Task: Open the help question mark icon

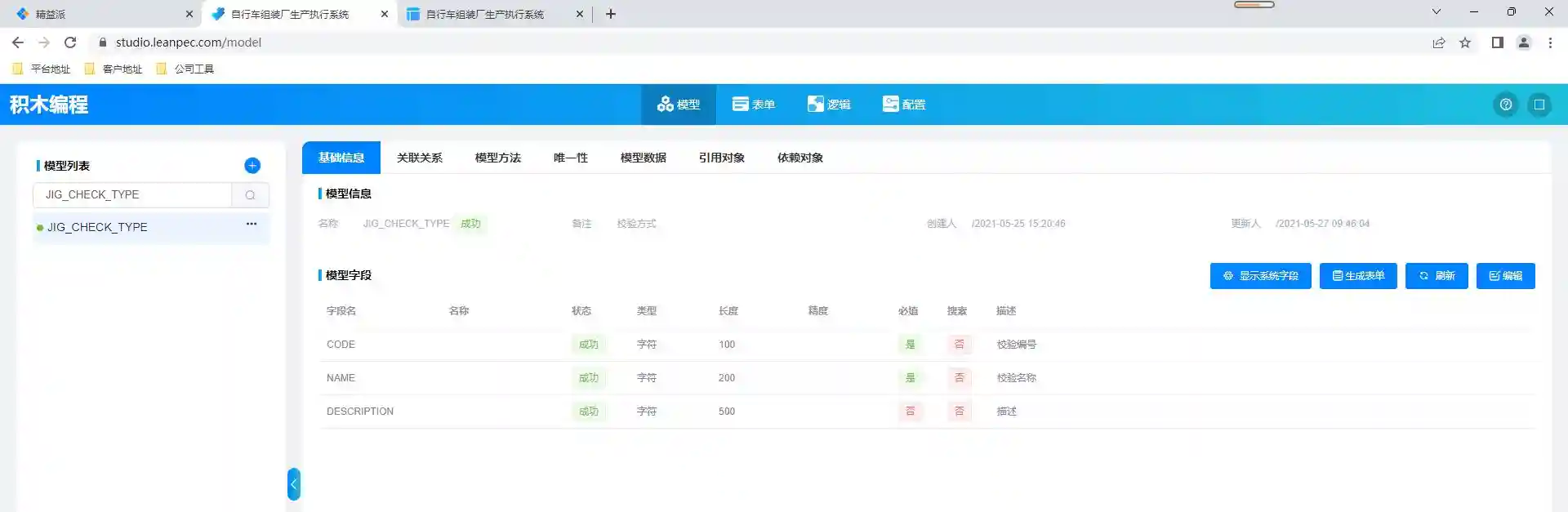Action: click(1506, 105)
